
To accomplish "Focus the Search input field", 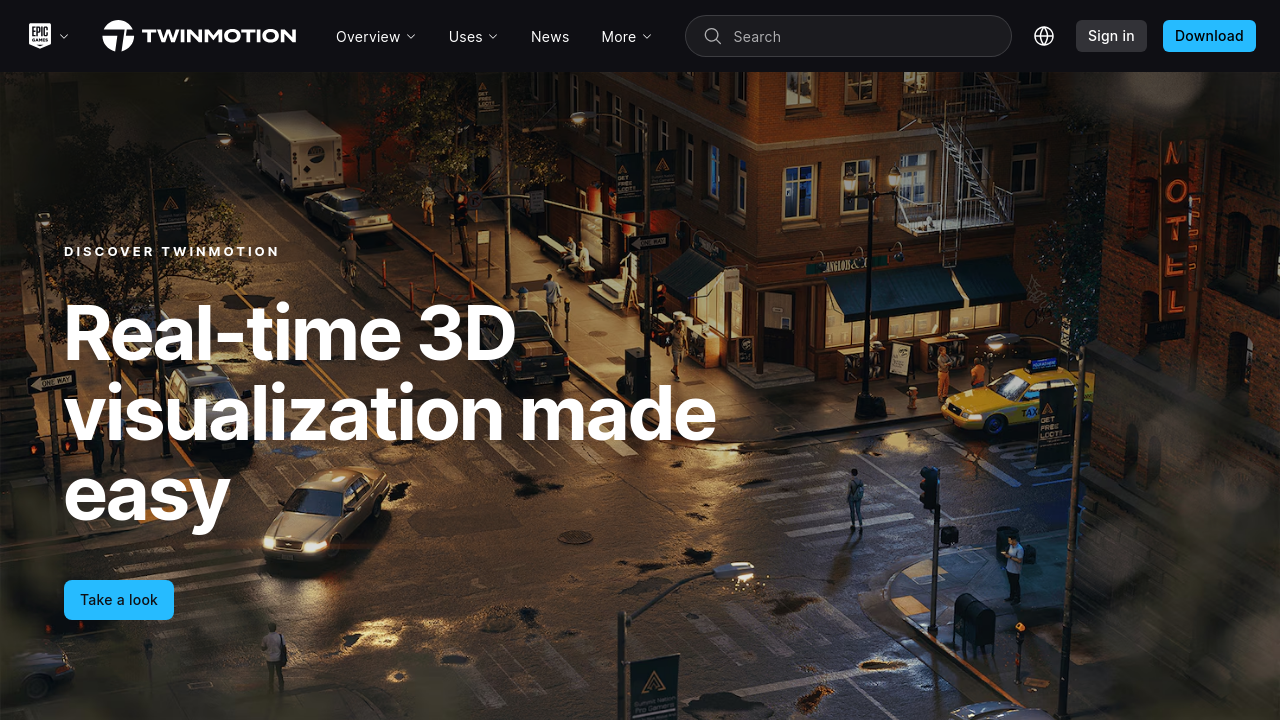I will 860,37.
